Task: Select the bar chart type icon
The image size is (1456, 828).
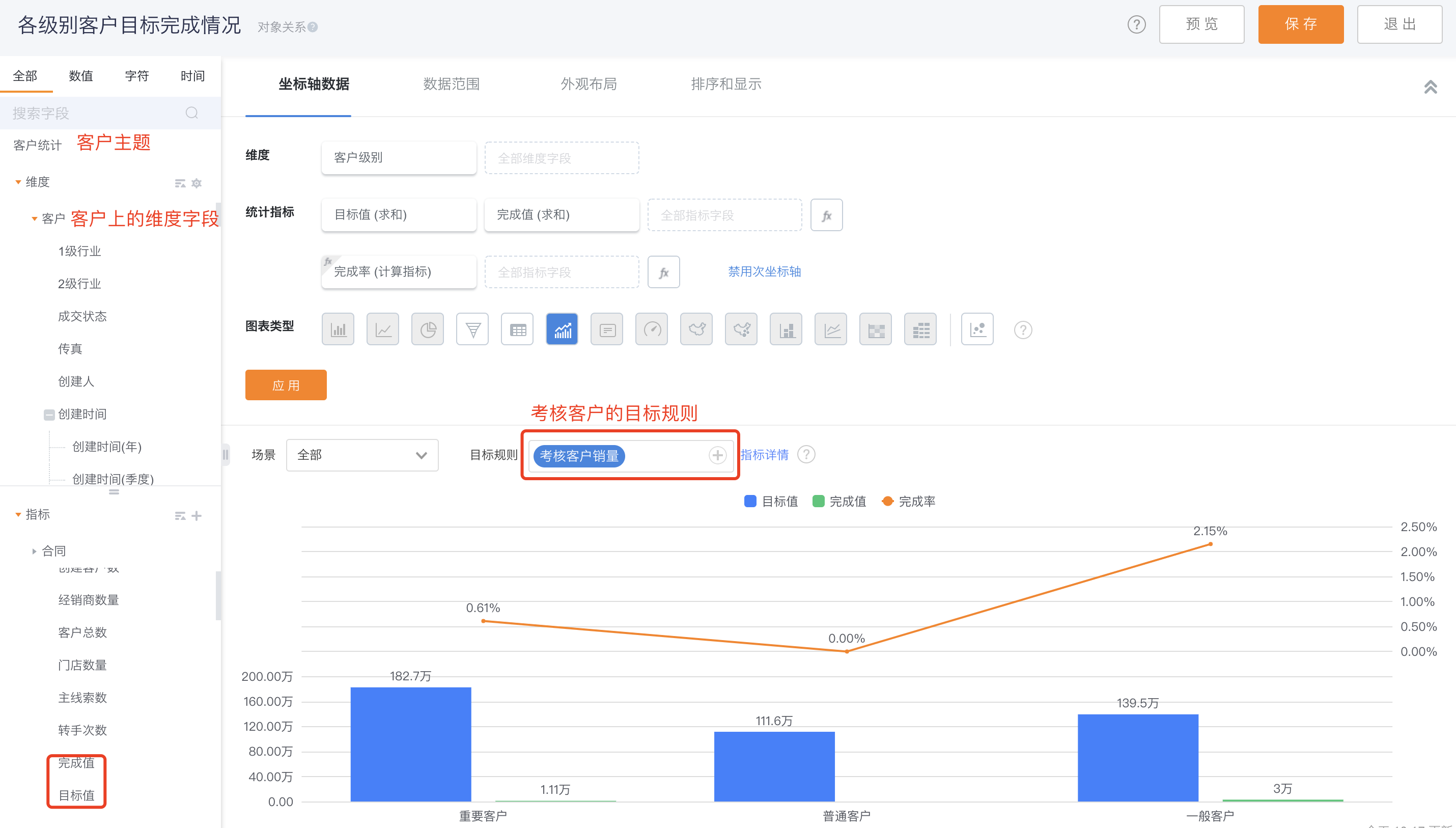Action: 338,329
